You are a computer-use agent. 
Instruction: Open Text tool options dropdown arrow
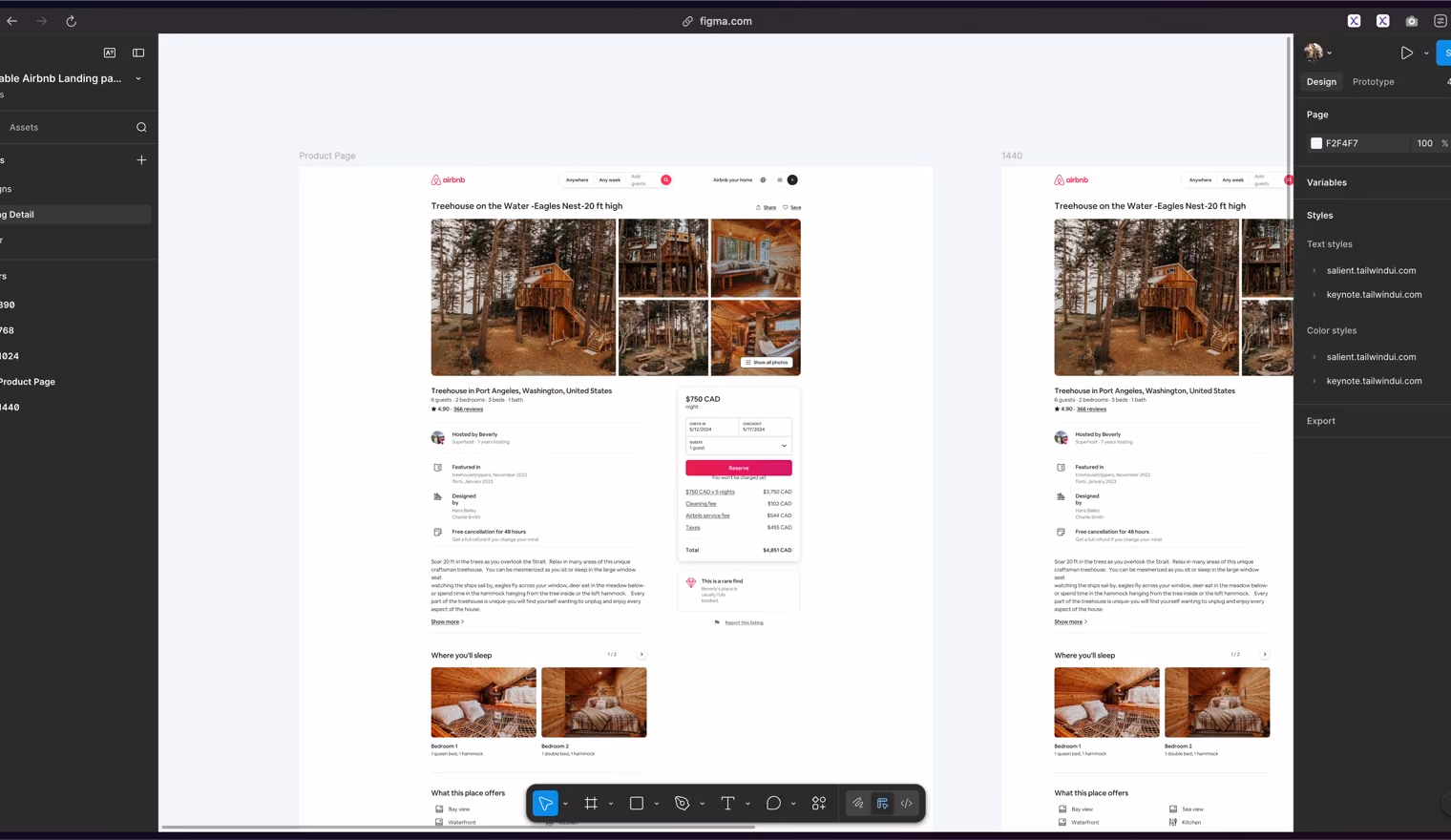pyautogui.click(x=747, y=804)
